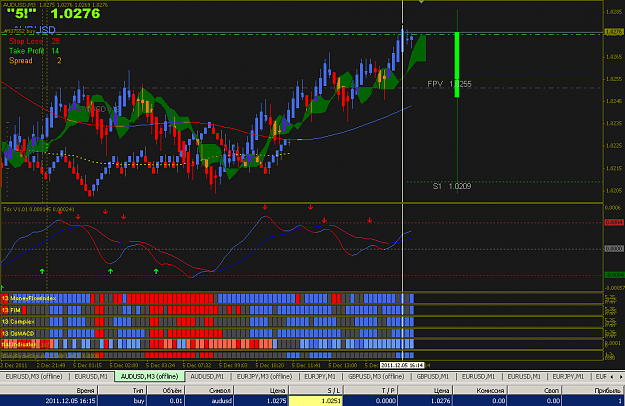Screen dimensions: 625x406
Task: Sort orders by the Символ column header
Action: click(209, 390)
